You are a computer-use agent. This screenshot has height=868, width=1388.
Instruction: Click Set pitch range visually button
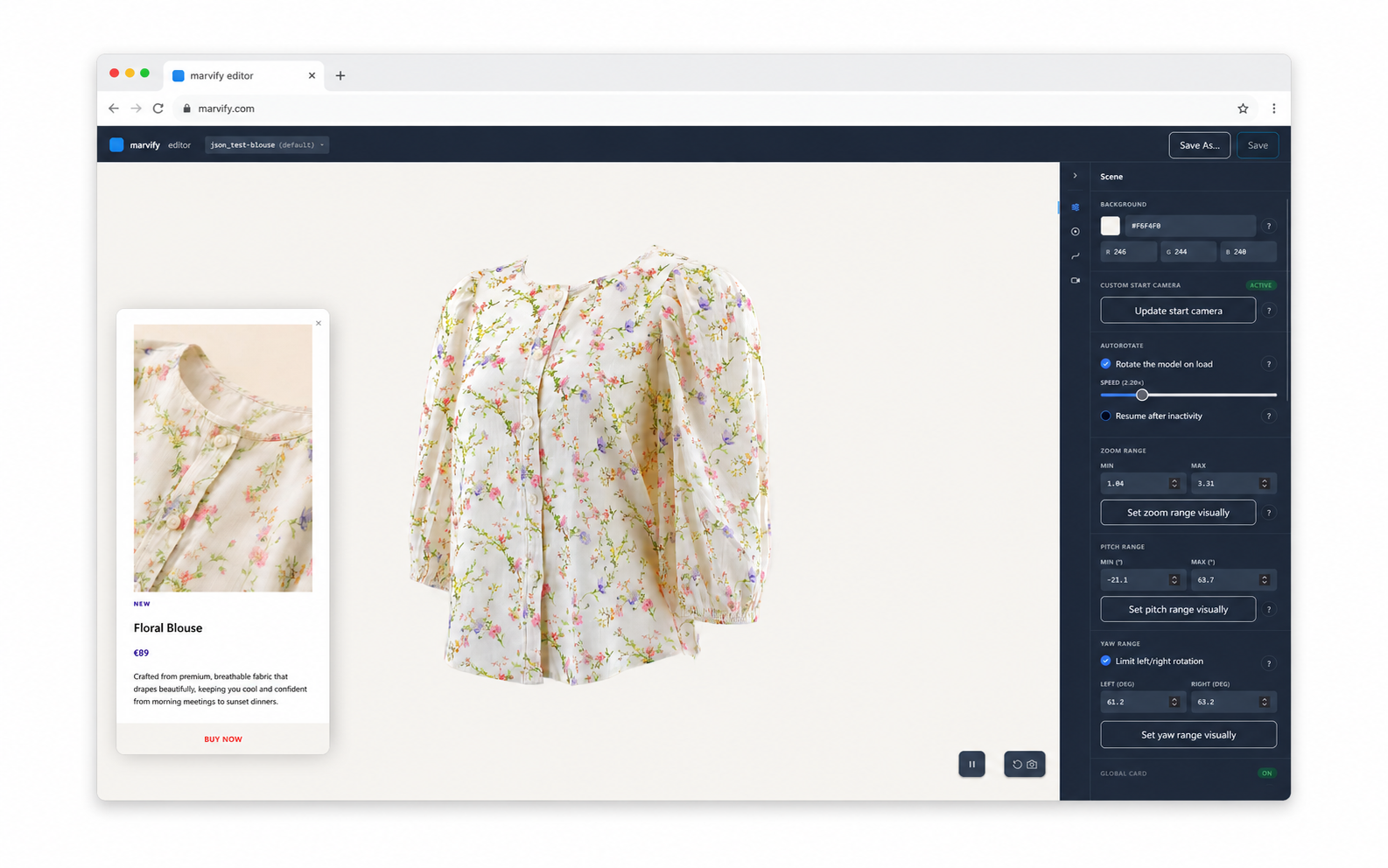click(1178, 609)
